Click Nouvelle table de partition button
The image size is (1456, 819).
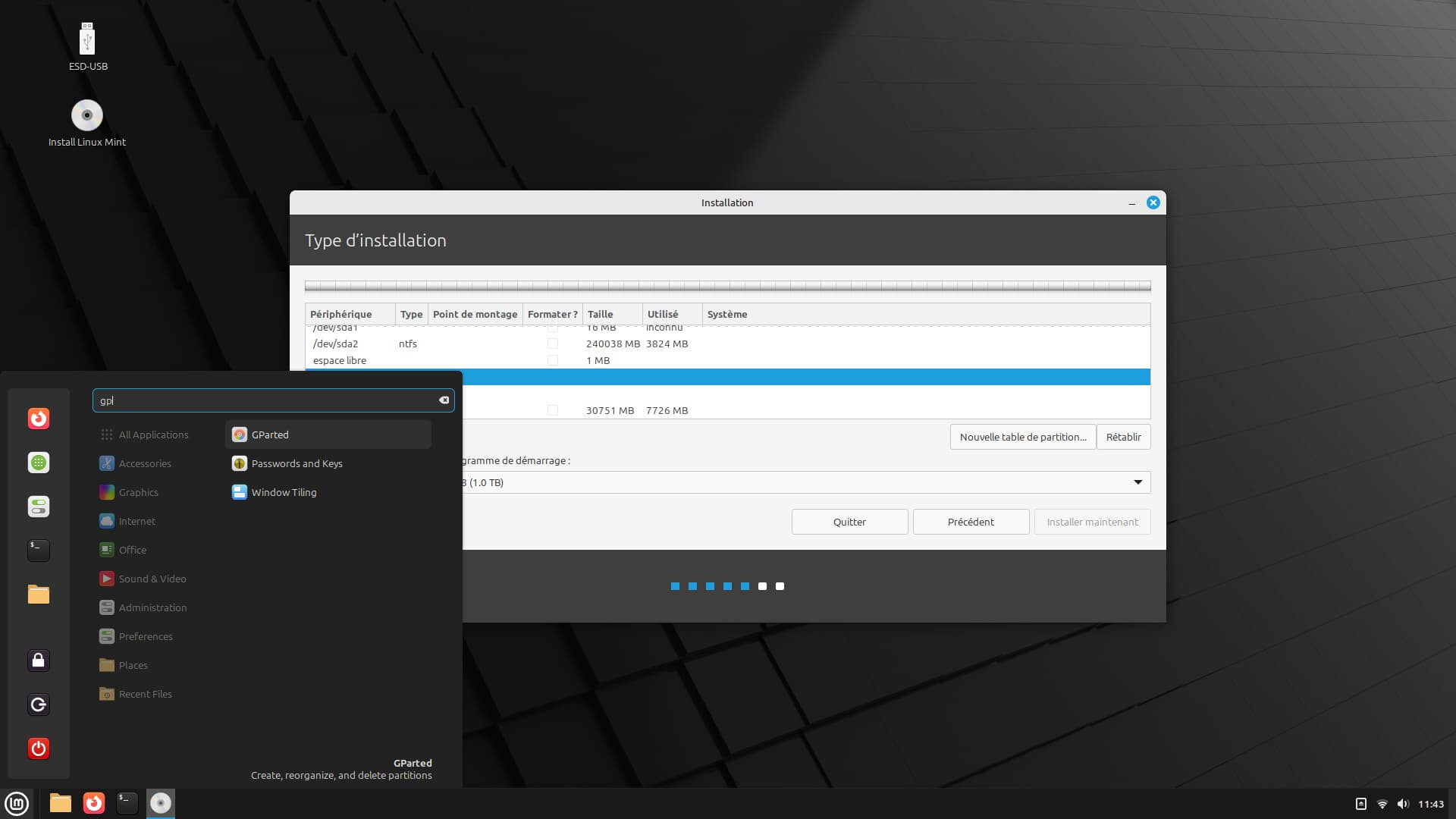pyautogui.click(x=1022, y=437)
